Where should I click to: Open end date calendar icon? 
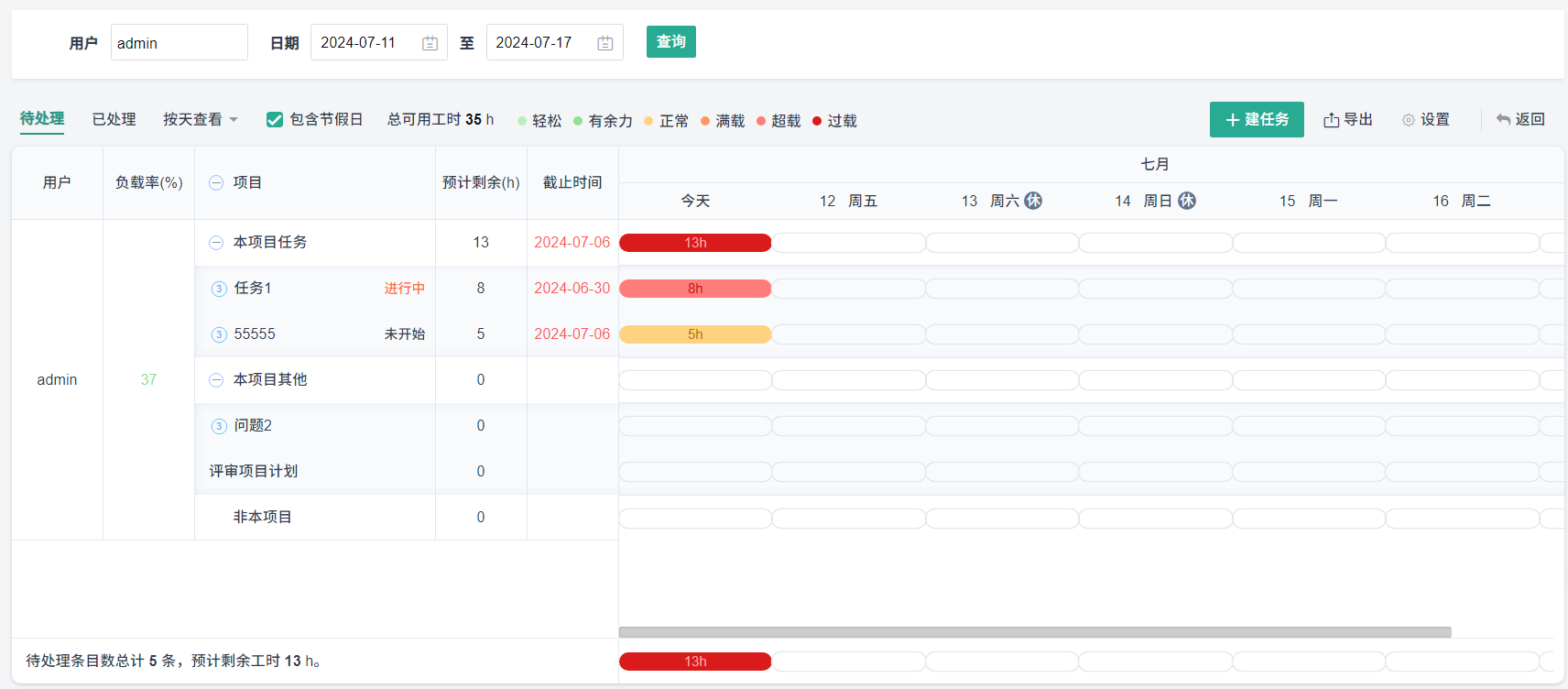pyautogui.click(x=605, y=43)
